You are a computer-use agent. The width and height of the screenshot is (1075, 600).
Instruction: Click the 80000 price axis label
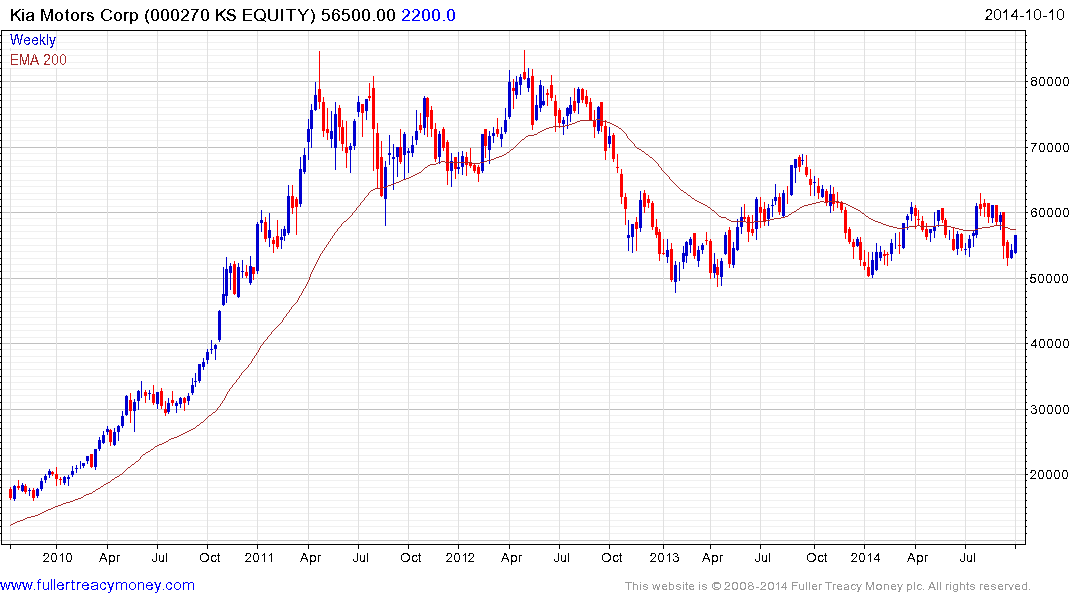pos(1050,82)
